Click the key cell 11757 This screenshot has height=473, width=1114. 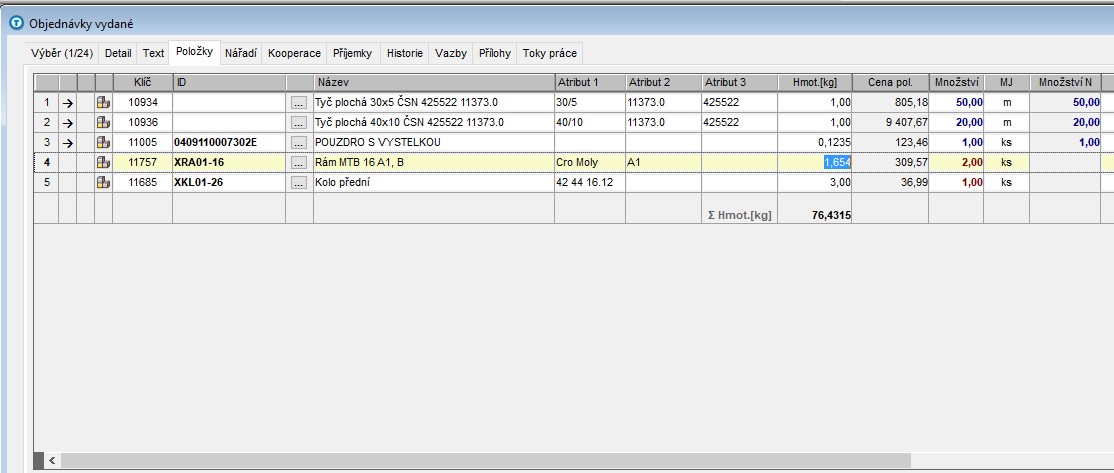coord(142,163)
